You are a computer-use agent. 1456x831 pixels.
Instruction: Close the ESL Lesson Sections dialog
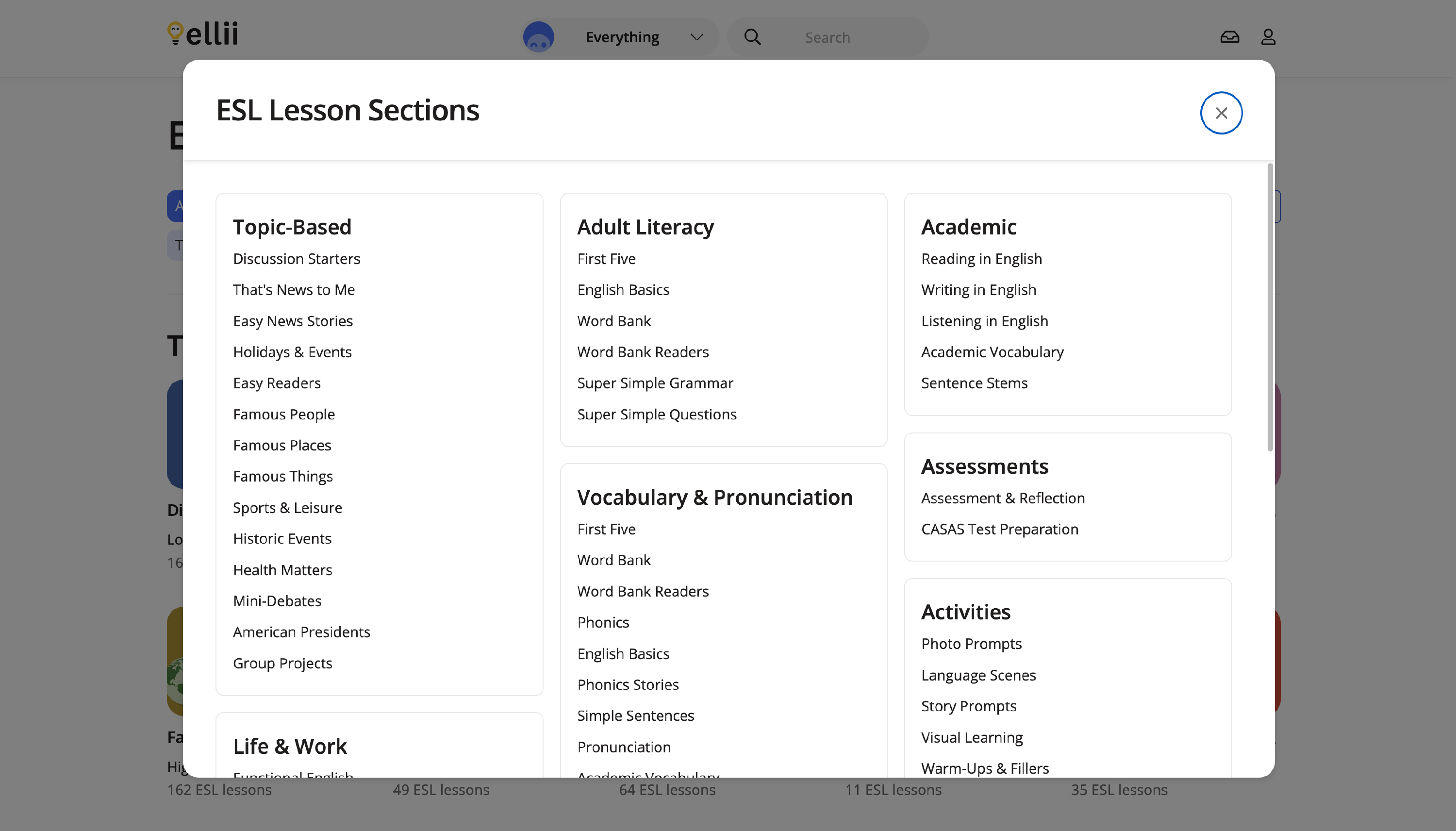point(1221,113)
